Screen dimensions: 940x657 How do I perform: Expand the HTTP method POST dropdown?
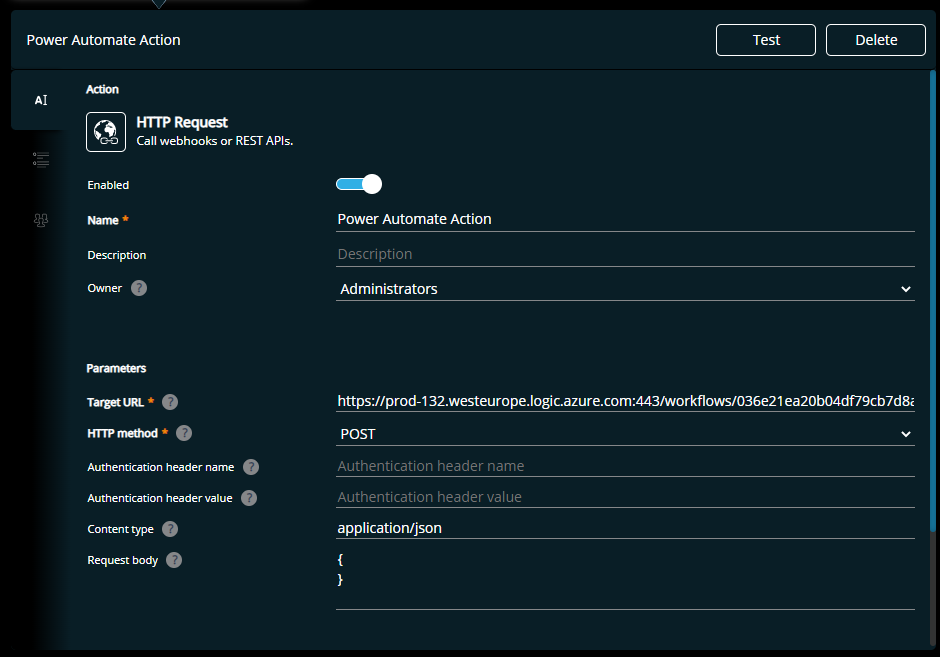(x=625, y=434)
